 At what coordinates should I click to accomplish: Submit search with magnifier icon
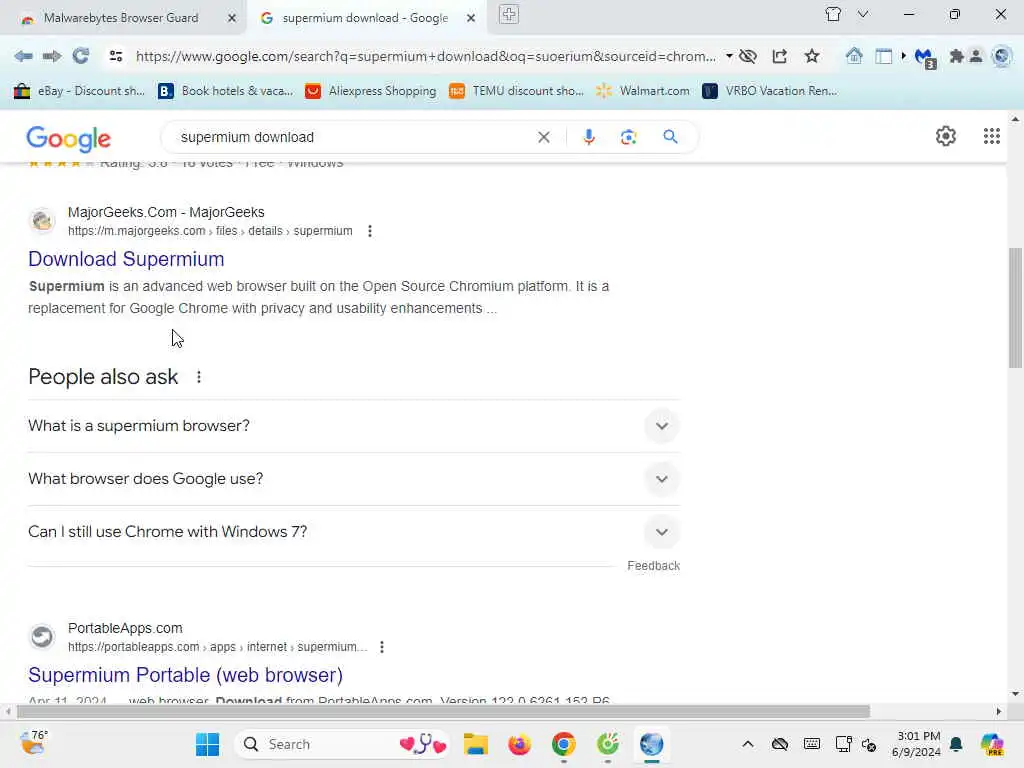(x=670, y=137)
